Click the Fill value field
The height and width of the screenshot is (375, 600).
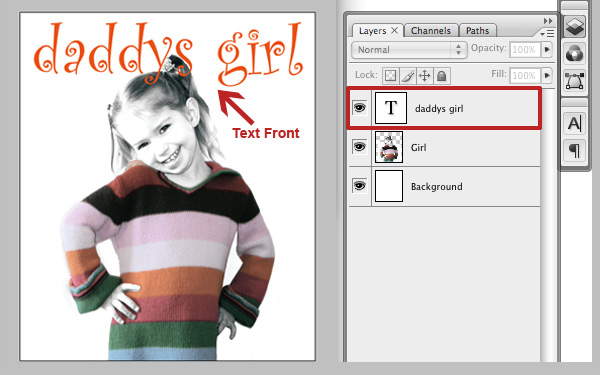(525, 75)
